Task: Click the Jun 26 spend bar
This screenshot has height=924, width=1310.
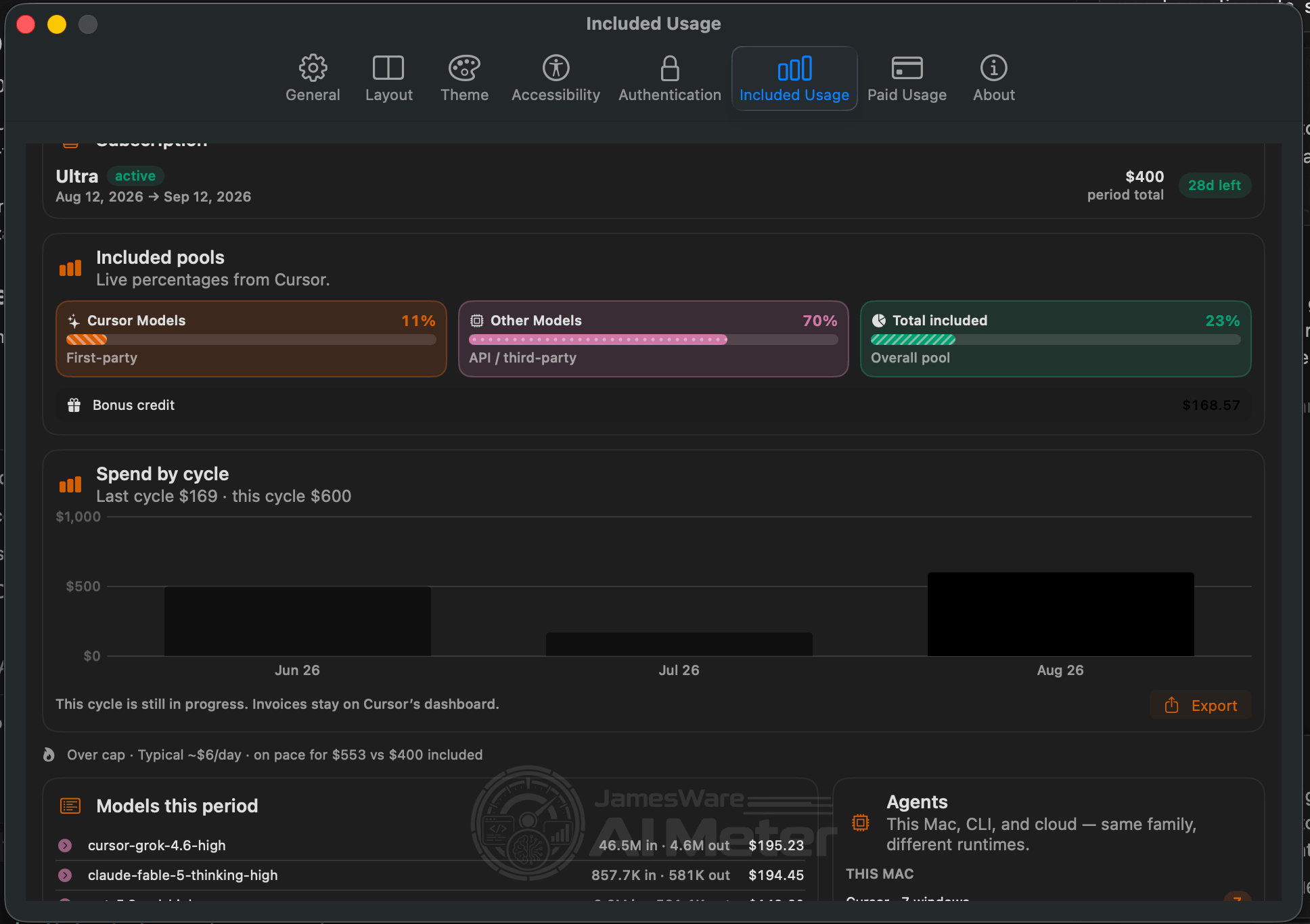Action: 298,621
